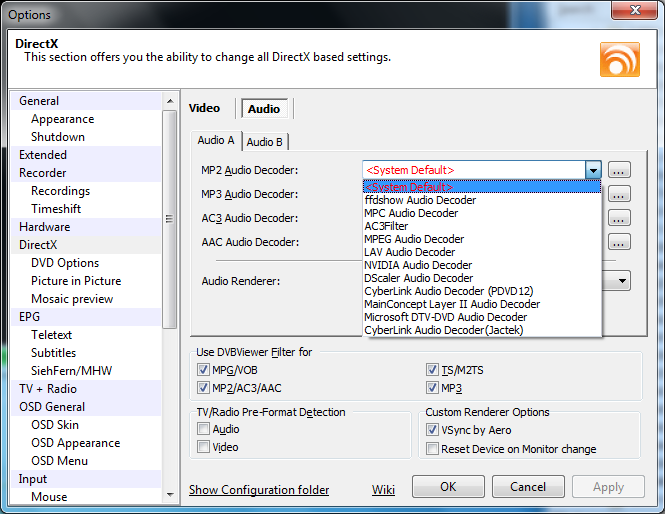Viewport: 665px width, 514px height.
Task: Uncheck the MPG/VOB filter checkbox
Action: point(203,370)
